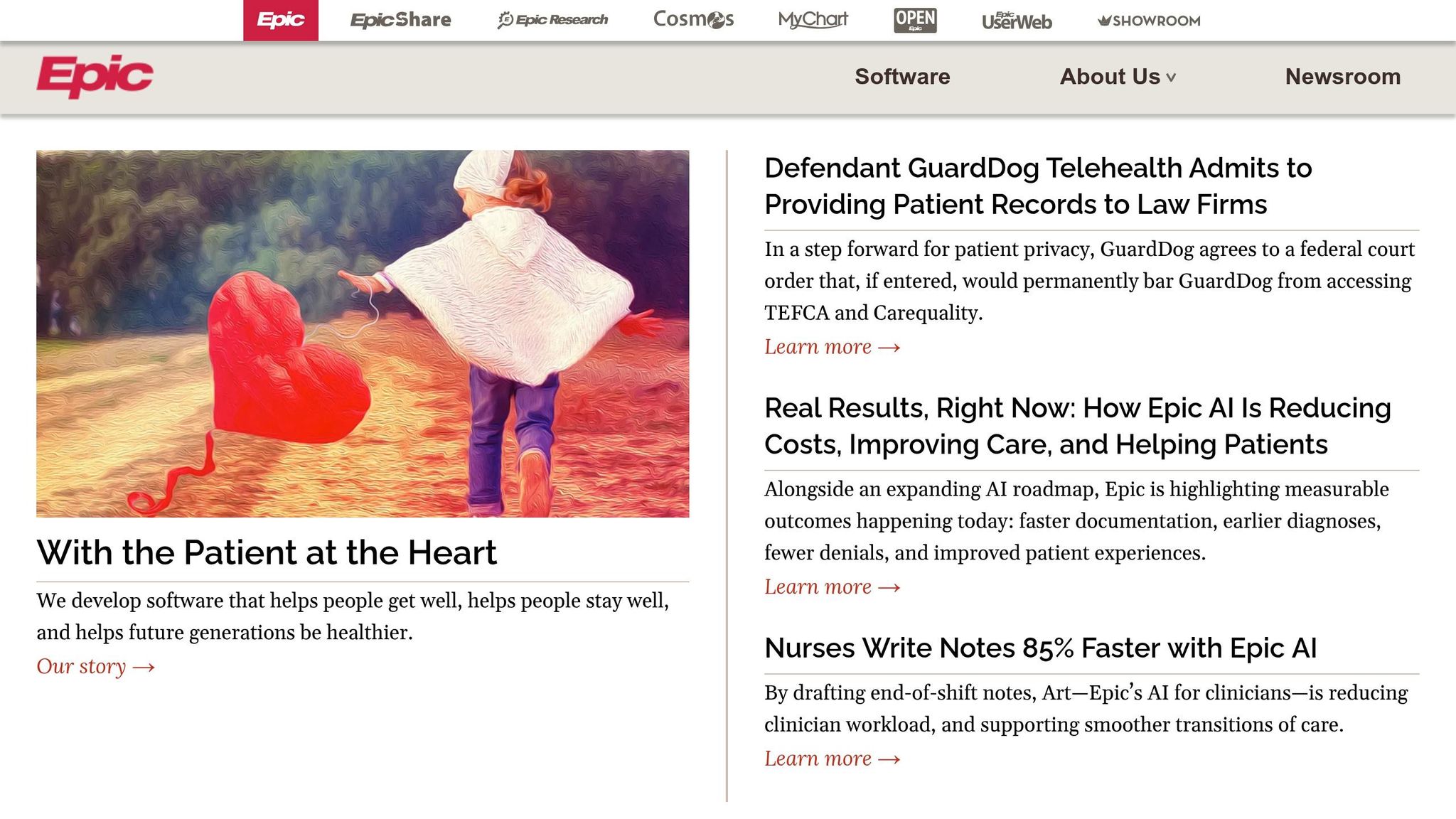
Task: Go to the Cosmos site logo
Action: [693, 20]
